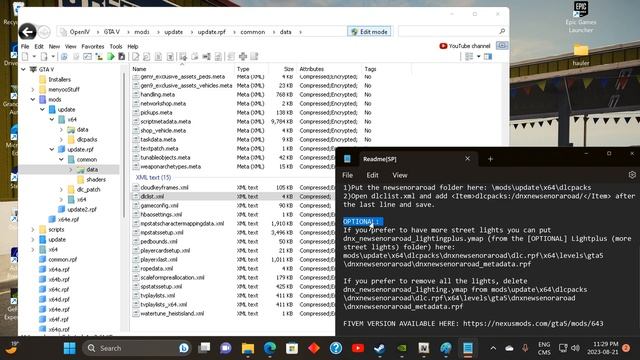Click the new file toolbar icon
640x360 pixels.
(x=25, y=56)
